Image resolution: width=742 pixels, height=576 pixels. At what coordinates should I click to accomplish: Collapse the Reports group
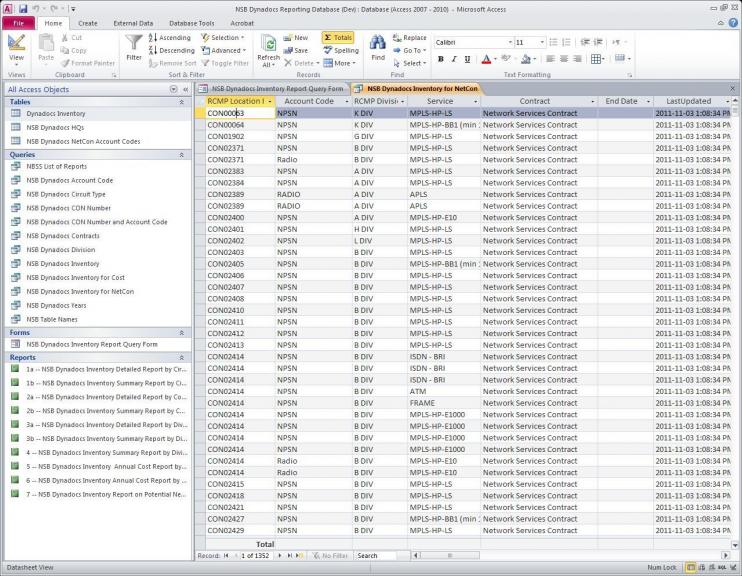tap(181, 358)
